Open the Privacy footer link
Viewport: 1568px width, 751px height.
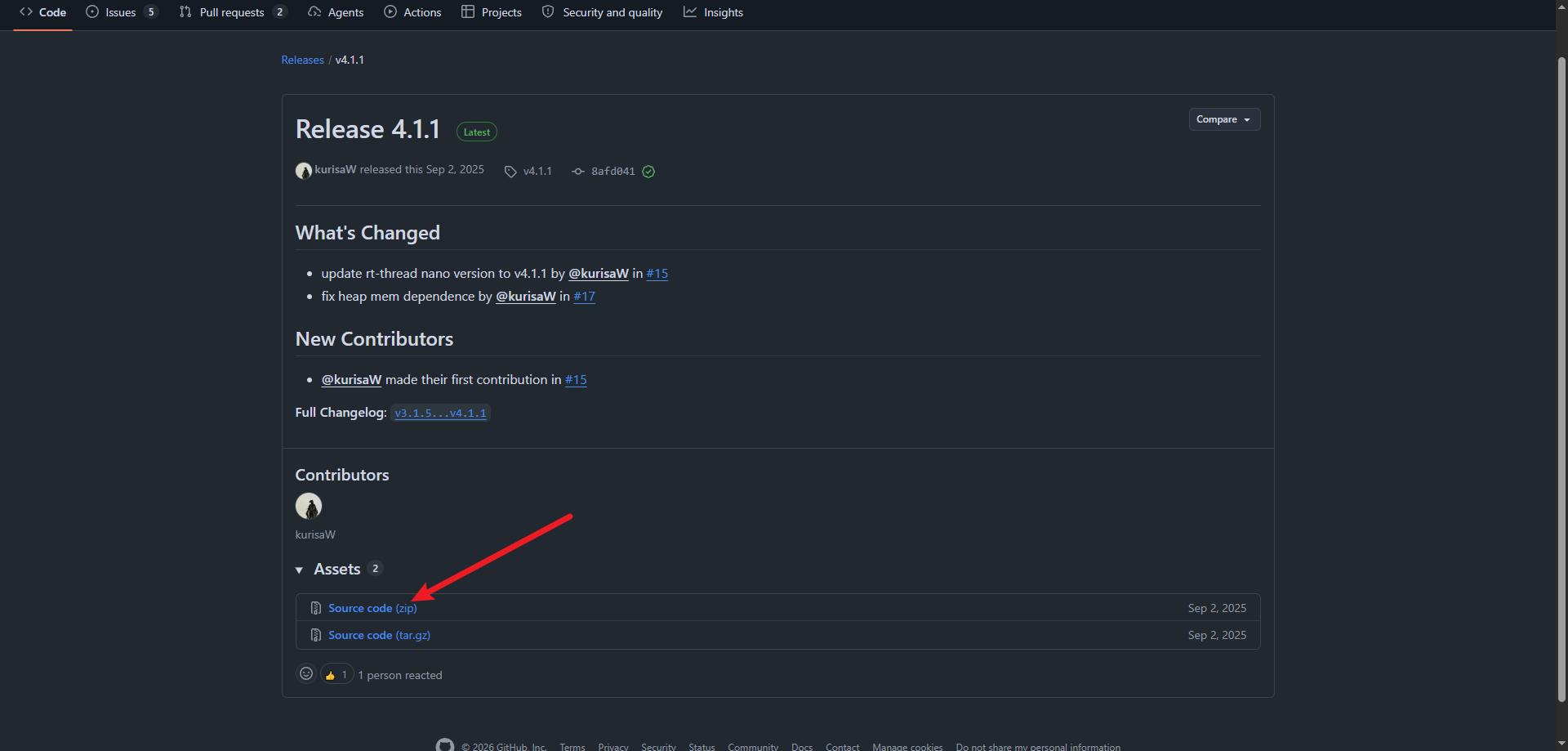tap(613, 747)
